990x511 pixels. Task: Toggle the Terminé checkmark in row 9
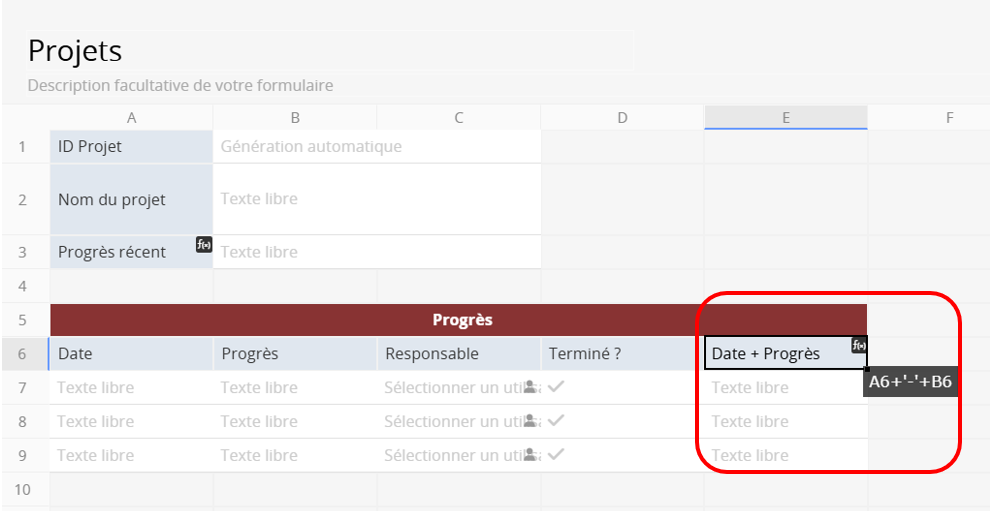pos(556,455)
